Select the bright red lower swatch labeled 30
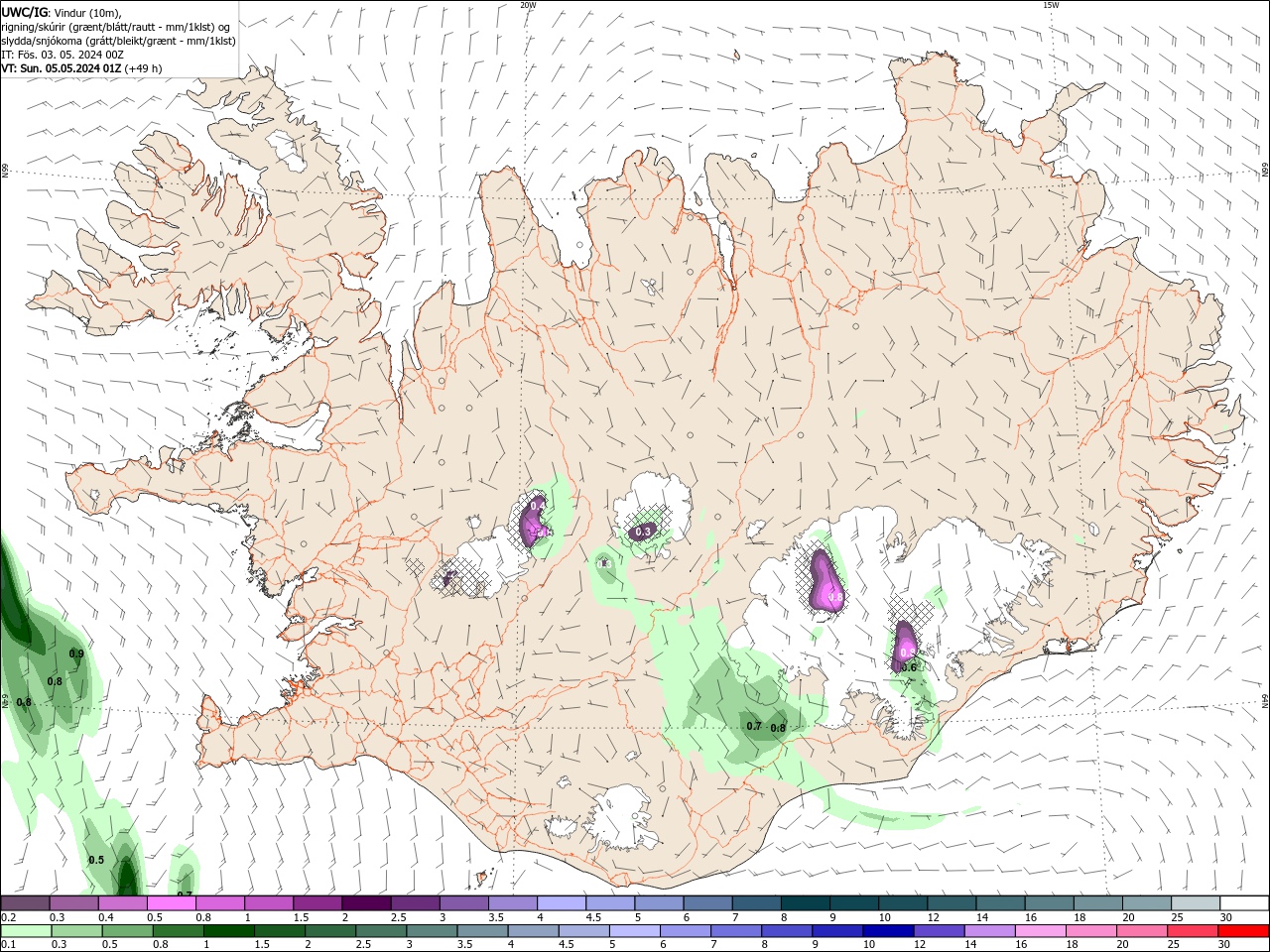 (x=1242, y=931)
